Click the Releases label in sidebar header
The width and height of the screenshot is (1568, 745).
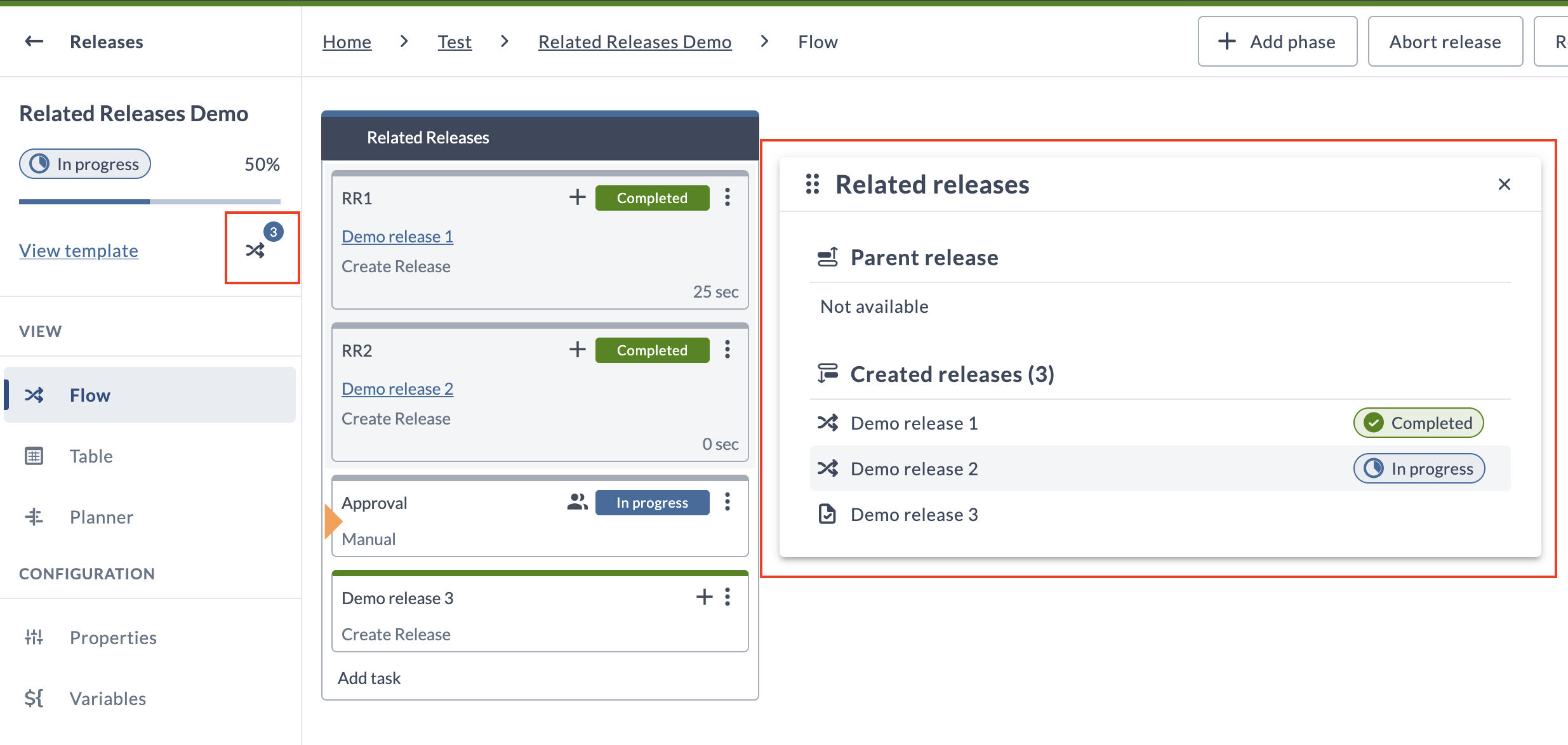(x=107, y=42)
